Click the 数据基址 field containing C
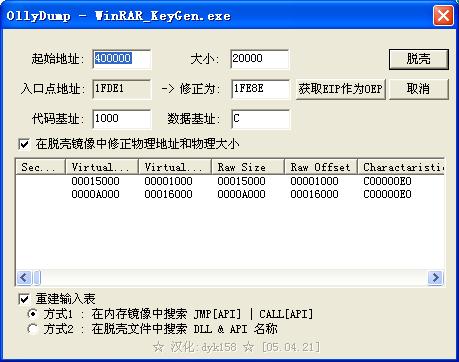The image size is (459, 362). click(261, 119)
